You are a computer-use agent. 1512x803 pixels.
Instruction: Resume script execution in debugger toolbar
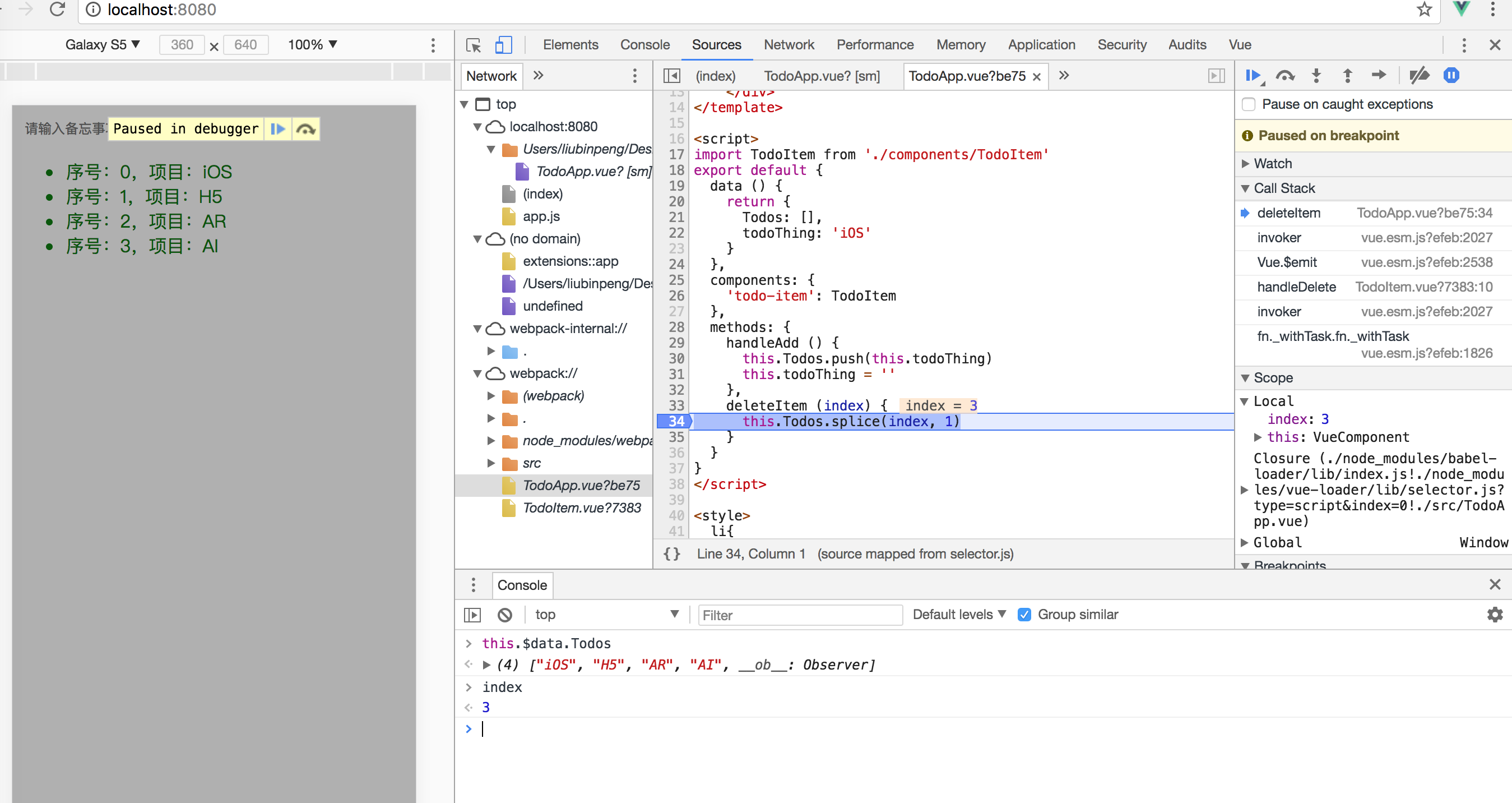[1253, 75]
